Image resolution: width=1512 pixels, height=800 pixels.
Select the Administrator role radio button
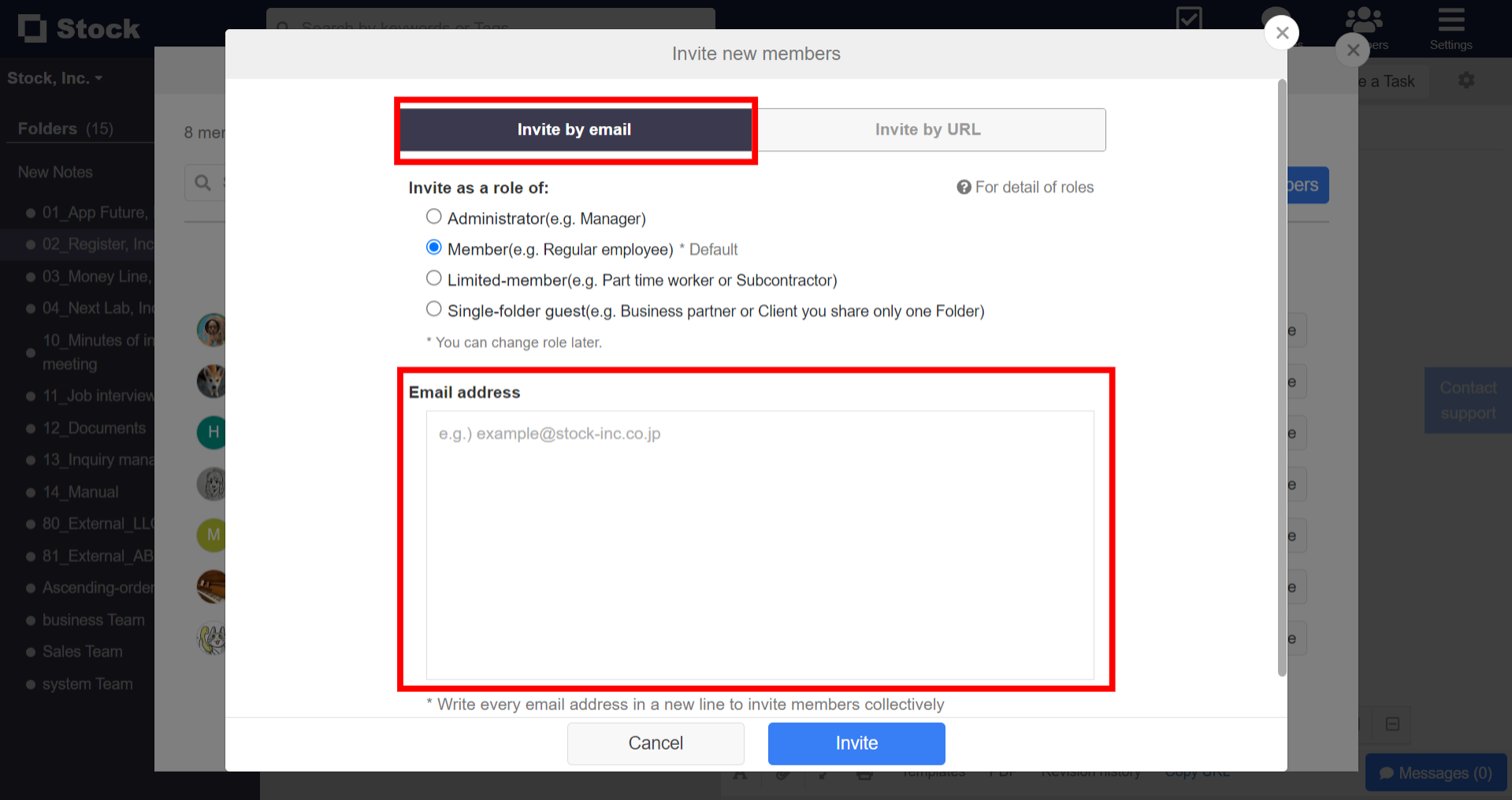point(433,217)
